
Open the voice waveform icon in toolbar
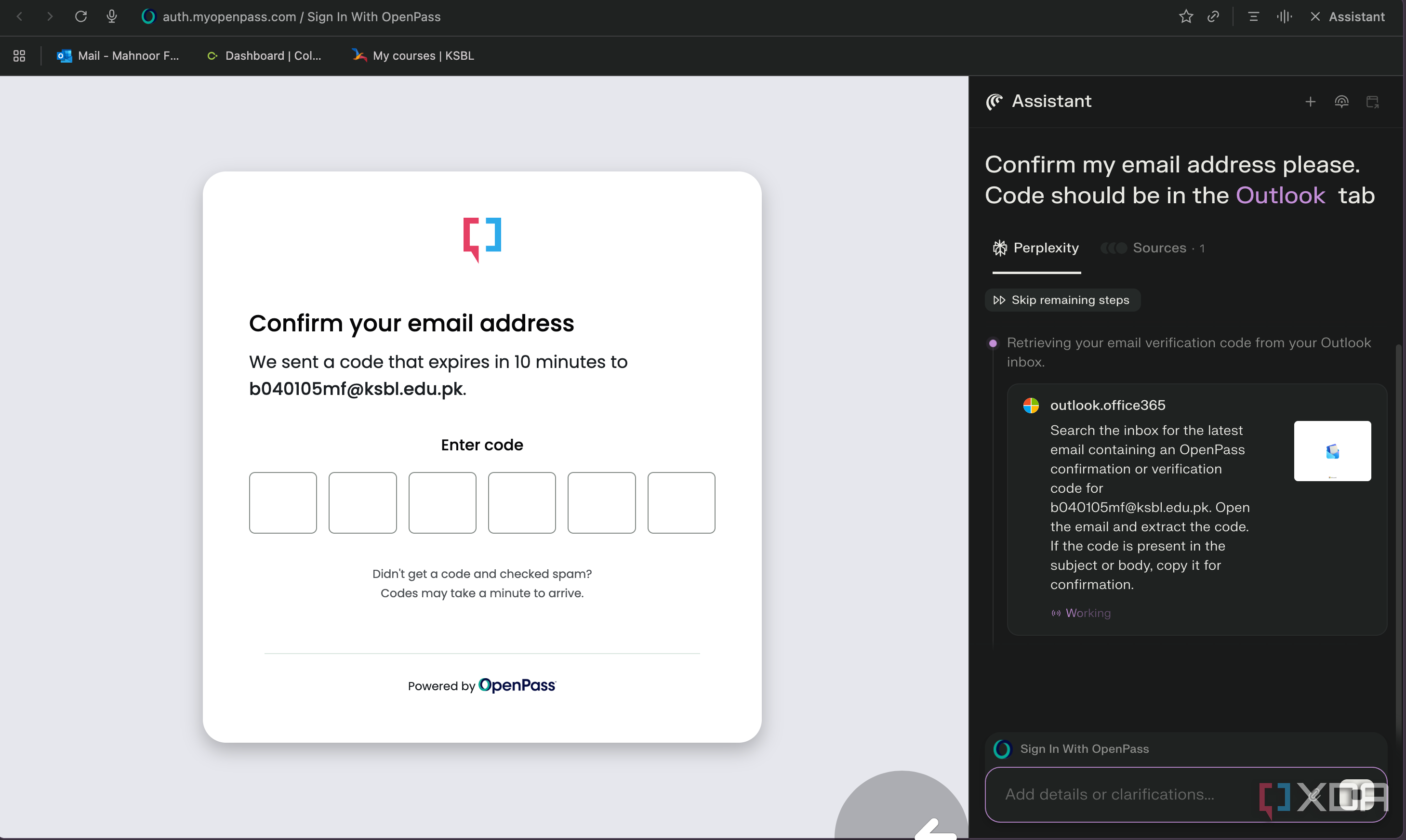pyautogui.click(x=1284, y=16)
